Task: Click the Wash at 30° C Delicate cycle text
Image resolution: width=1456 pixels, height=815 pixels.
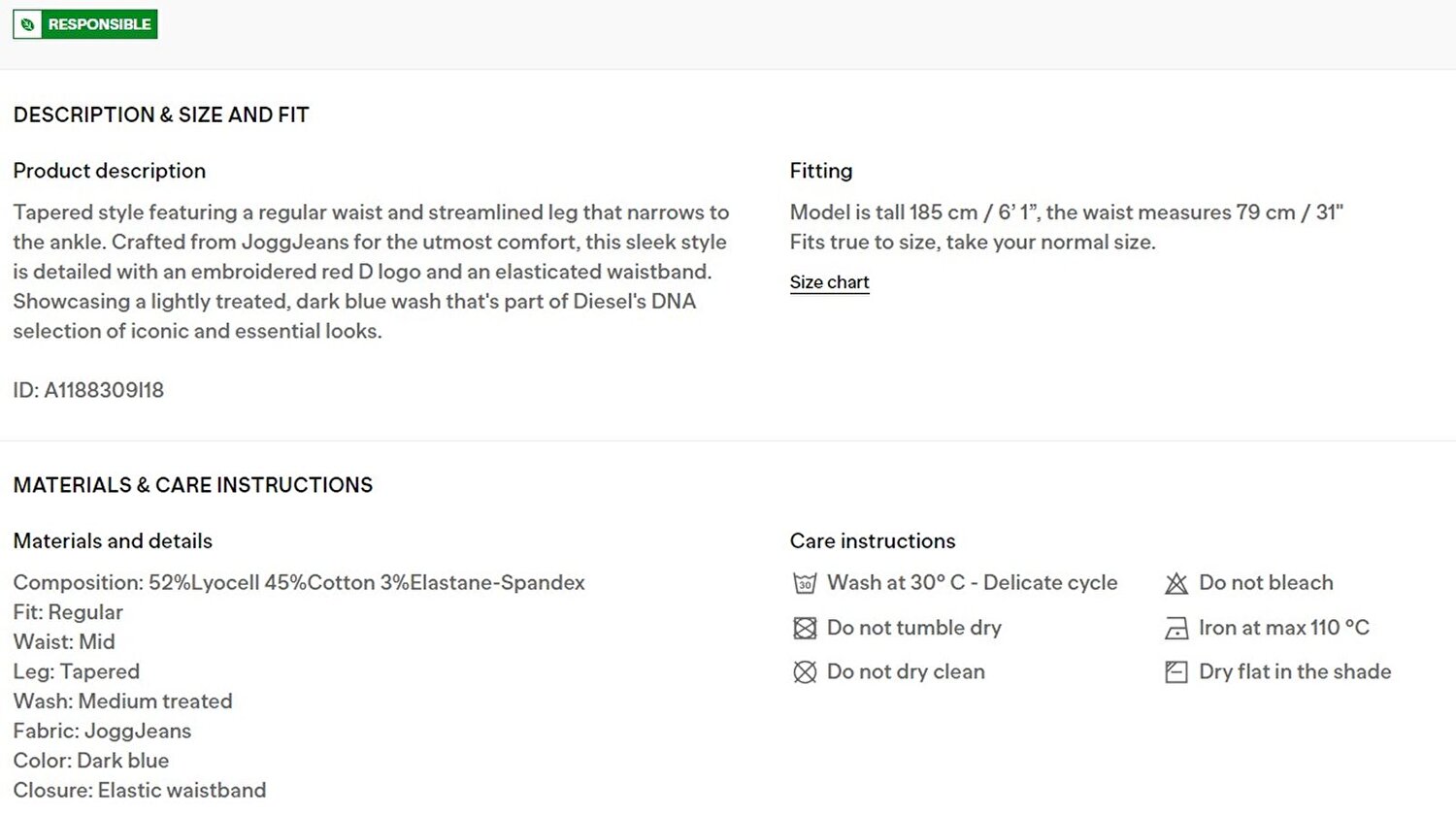Action: (973, 583)
